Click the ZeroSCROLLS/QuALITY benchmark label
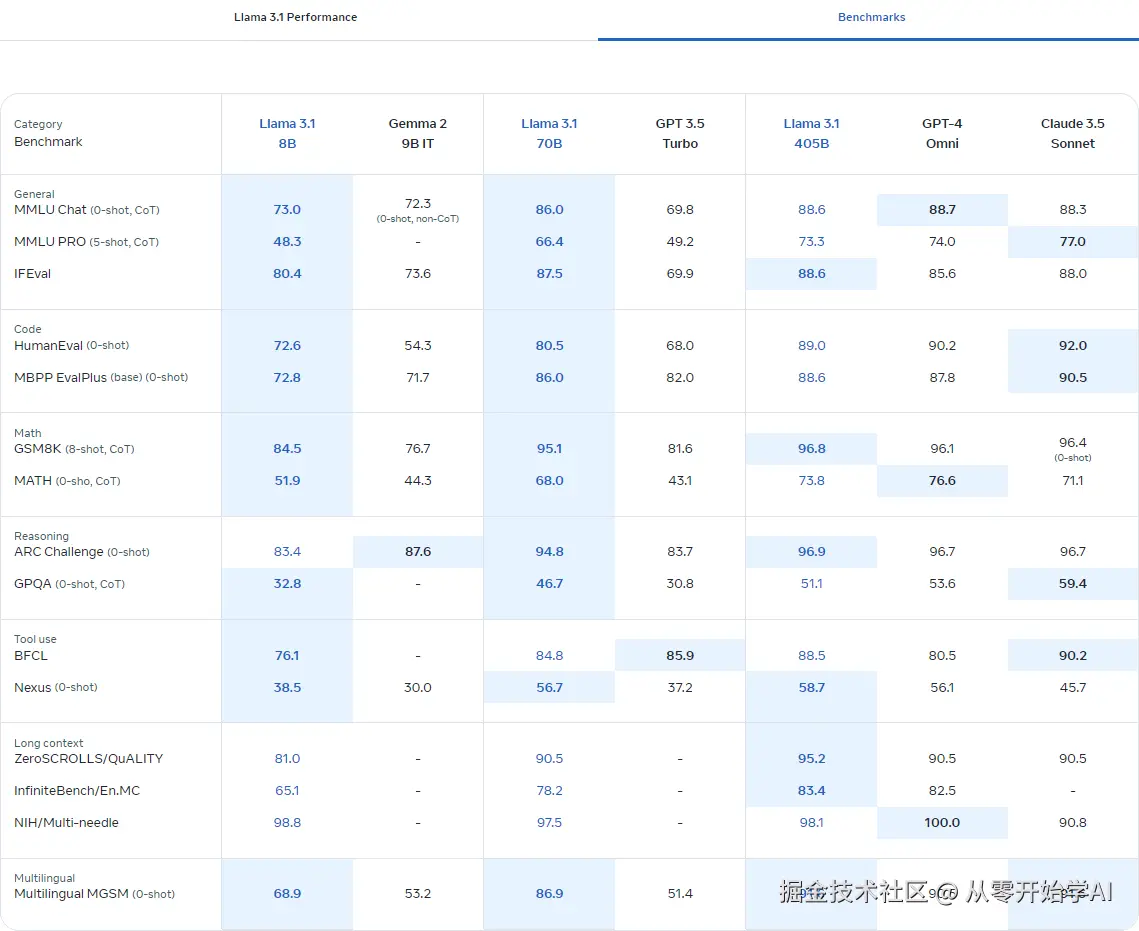The height and width of the screenshot is (931, 1139). coord(89,759)
